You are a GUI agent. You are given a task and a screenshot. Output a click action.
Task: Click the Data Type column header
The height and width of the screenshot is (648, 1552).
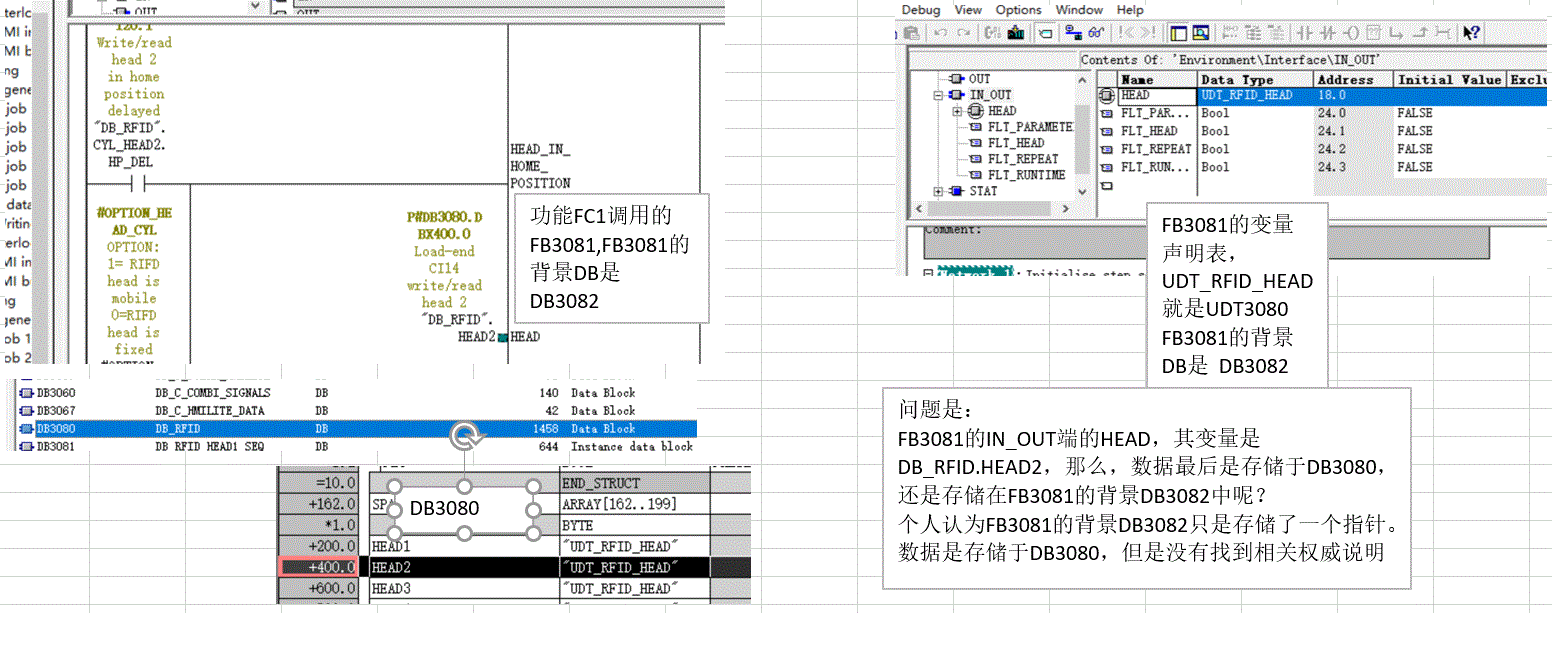pos(1255,80)
